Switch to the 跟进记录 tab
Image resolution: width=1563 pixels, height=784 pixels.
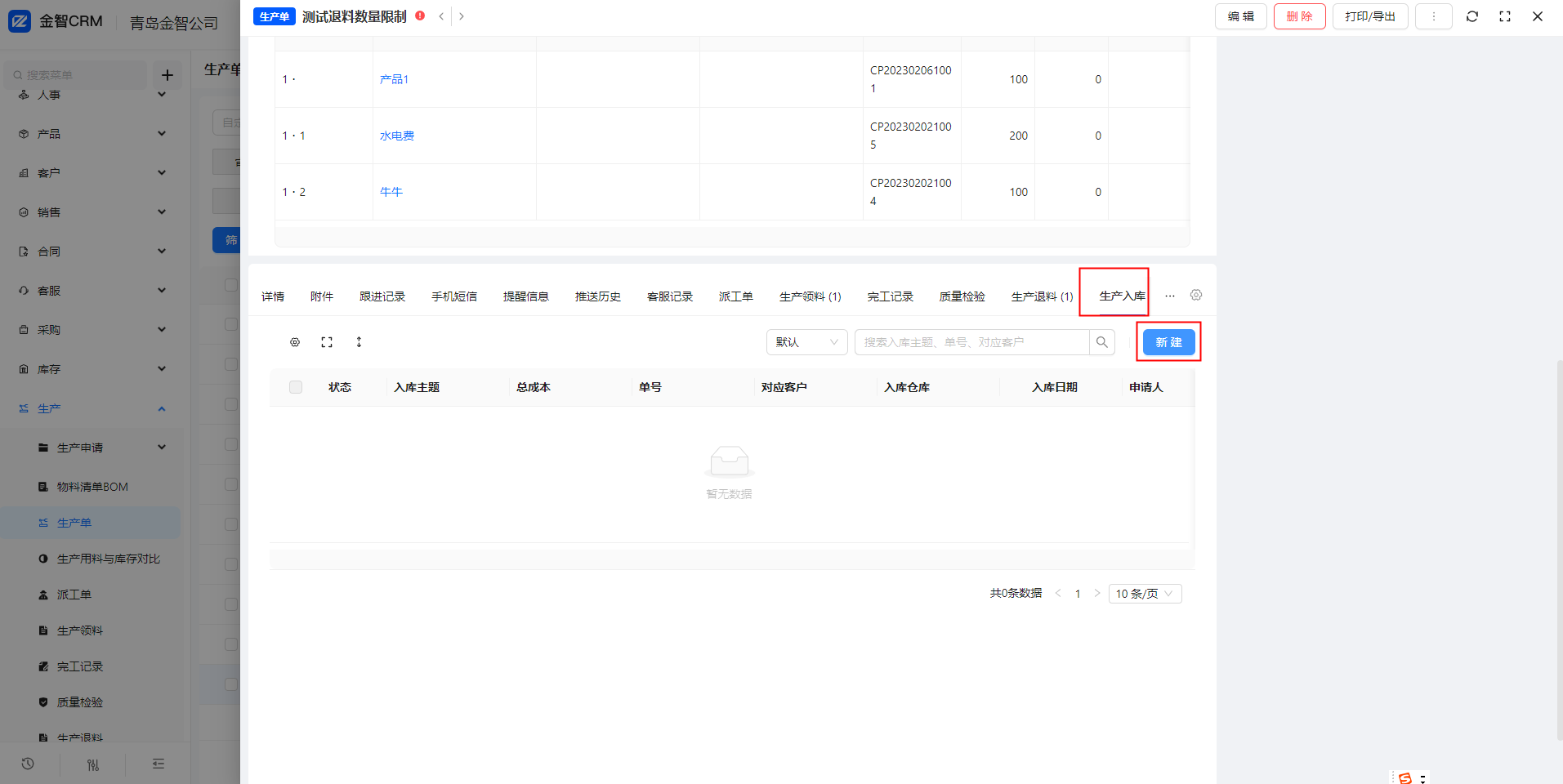(382, 296)
